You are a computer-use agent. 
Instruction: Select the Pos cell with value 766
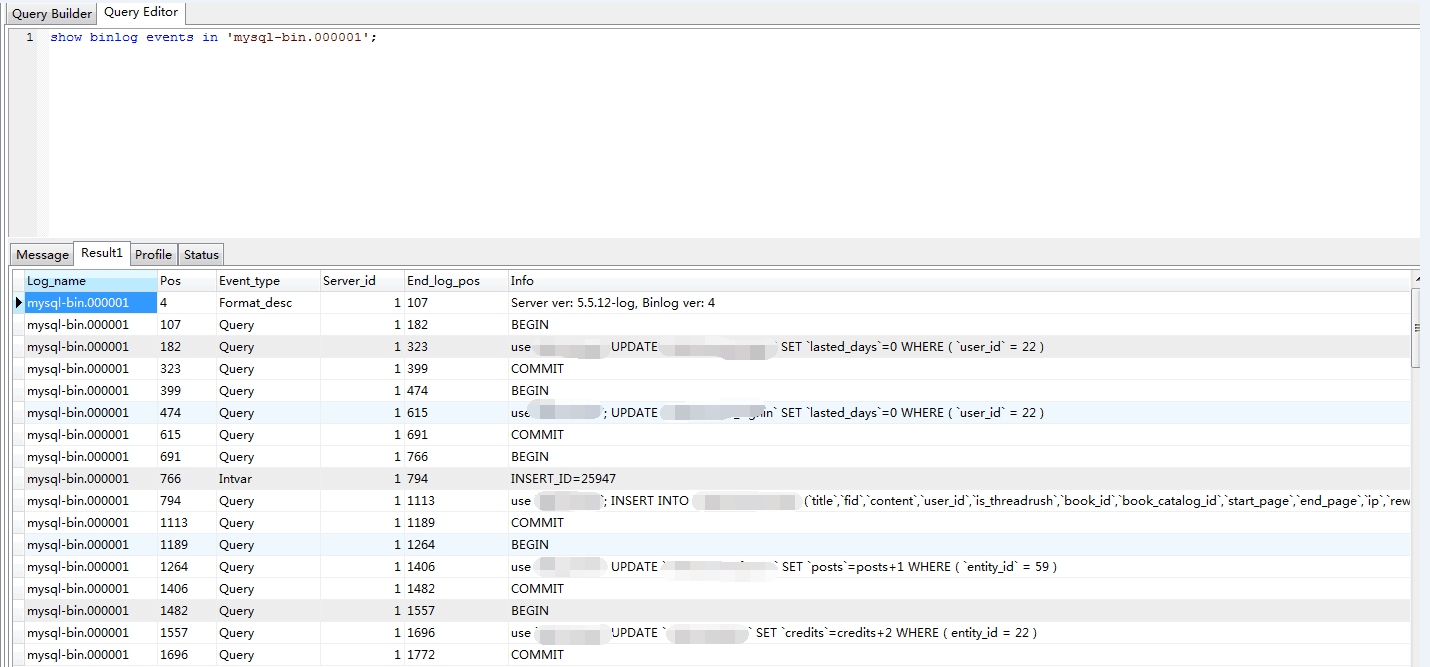[x=186, y=479]
